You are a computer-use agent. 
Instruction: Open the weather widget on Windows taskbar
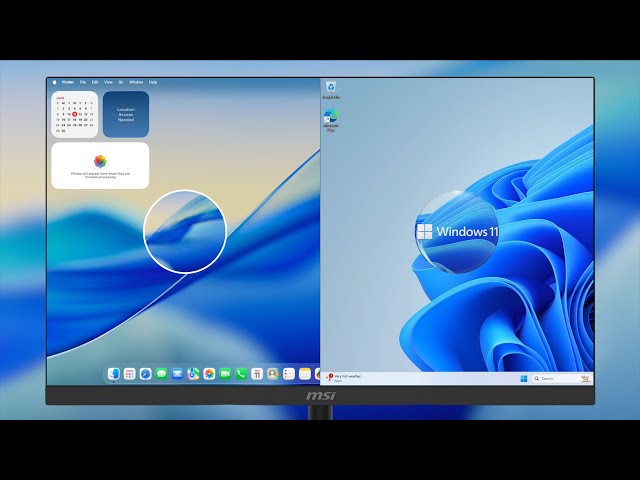(x=343, y=378)
